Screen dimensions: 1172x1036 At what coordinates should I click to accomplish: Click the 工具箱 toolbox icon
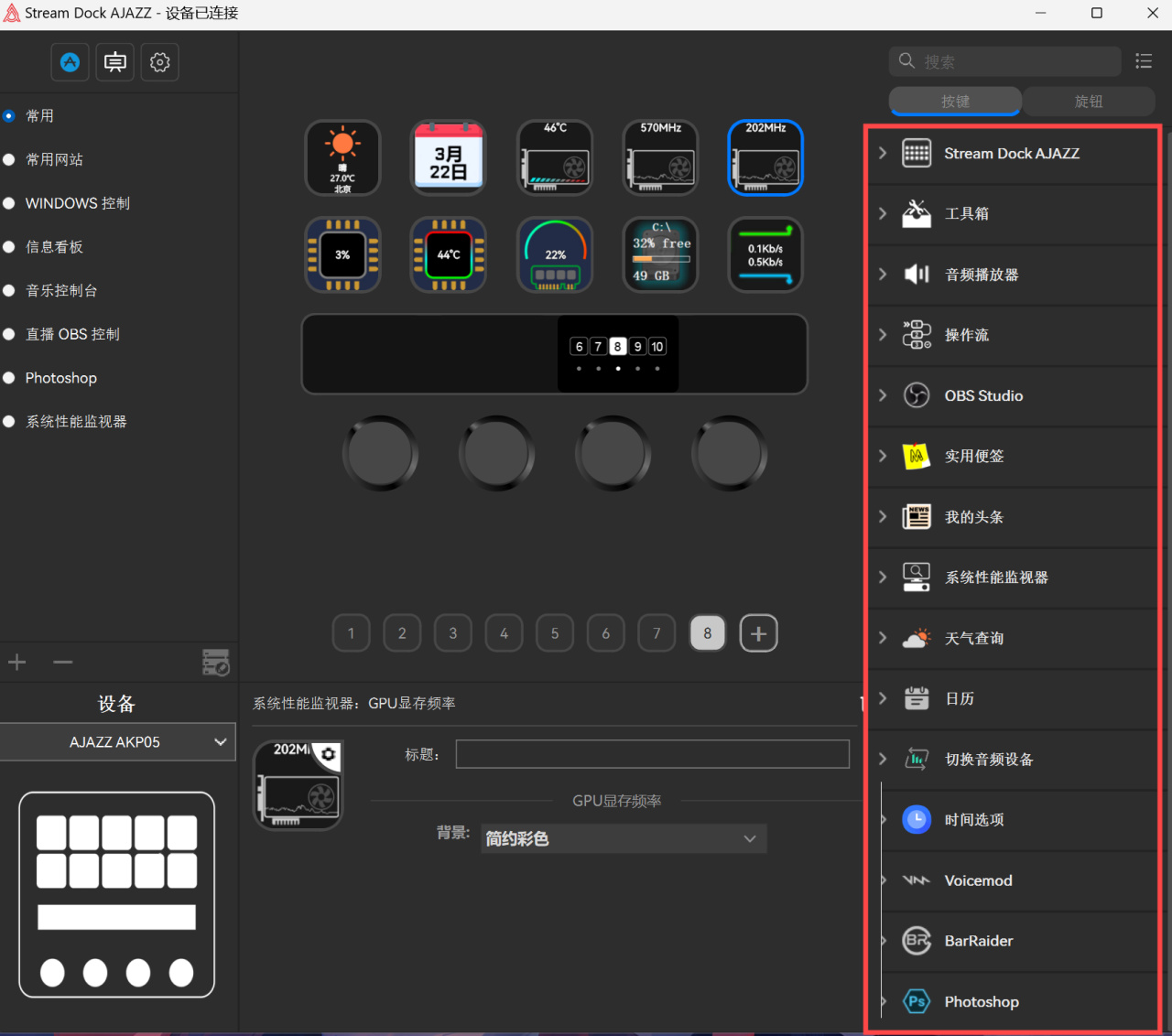click(917, 213)
